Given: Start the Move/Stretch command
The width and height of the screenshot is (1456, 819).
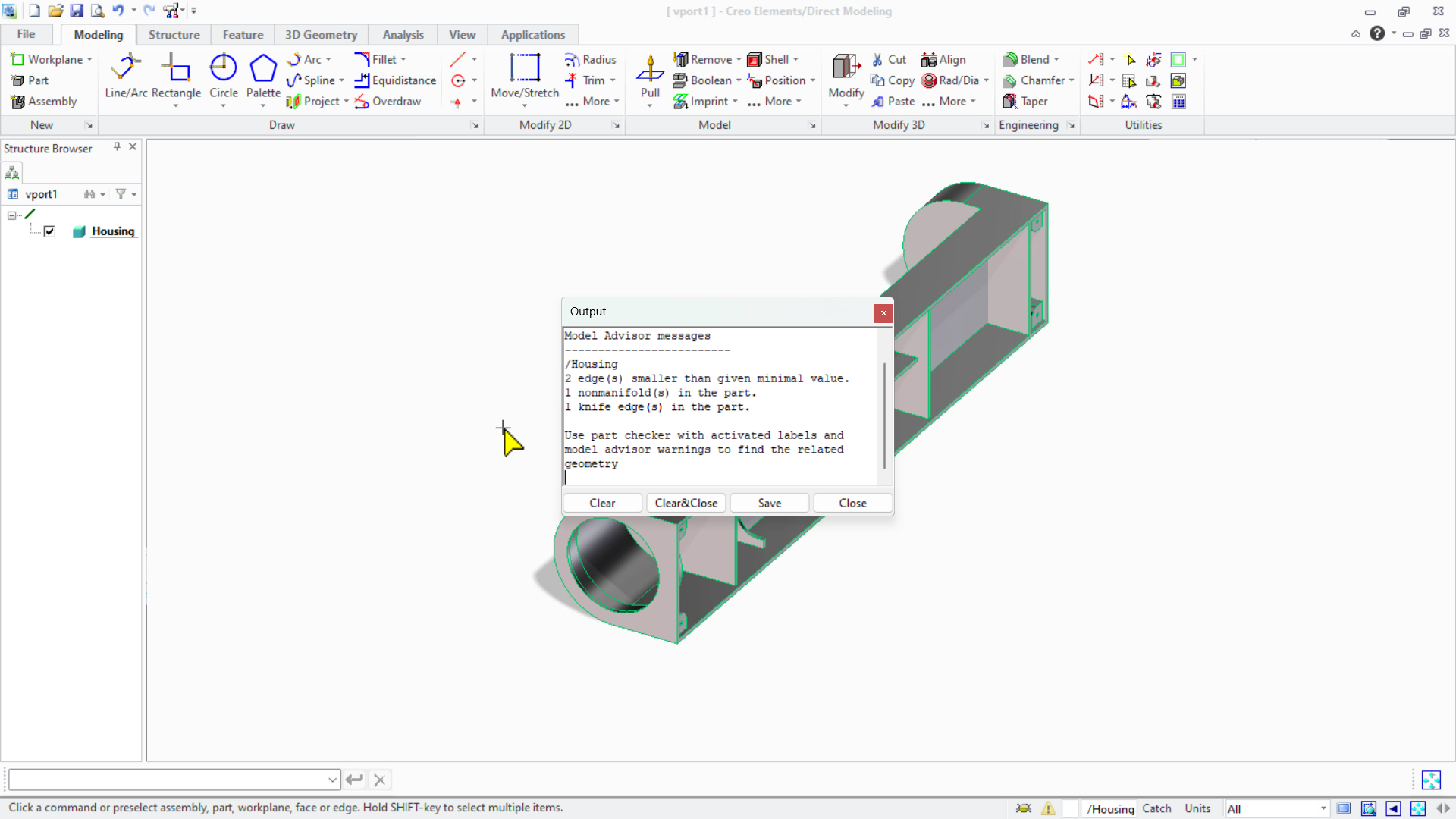Looking at the screenshot, I should 525,76.
